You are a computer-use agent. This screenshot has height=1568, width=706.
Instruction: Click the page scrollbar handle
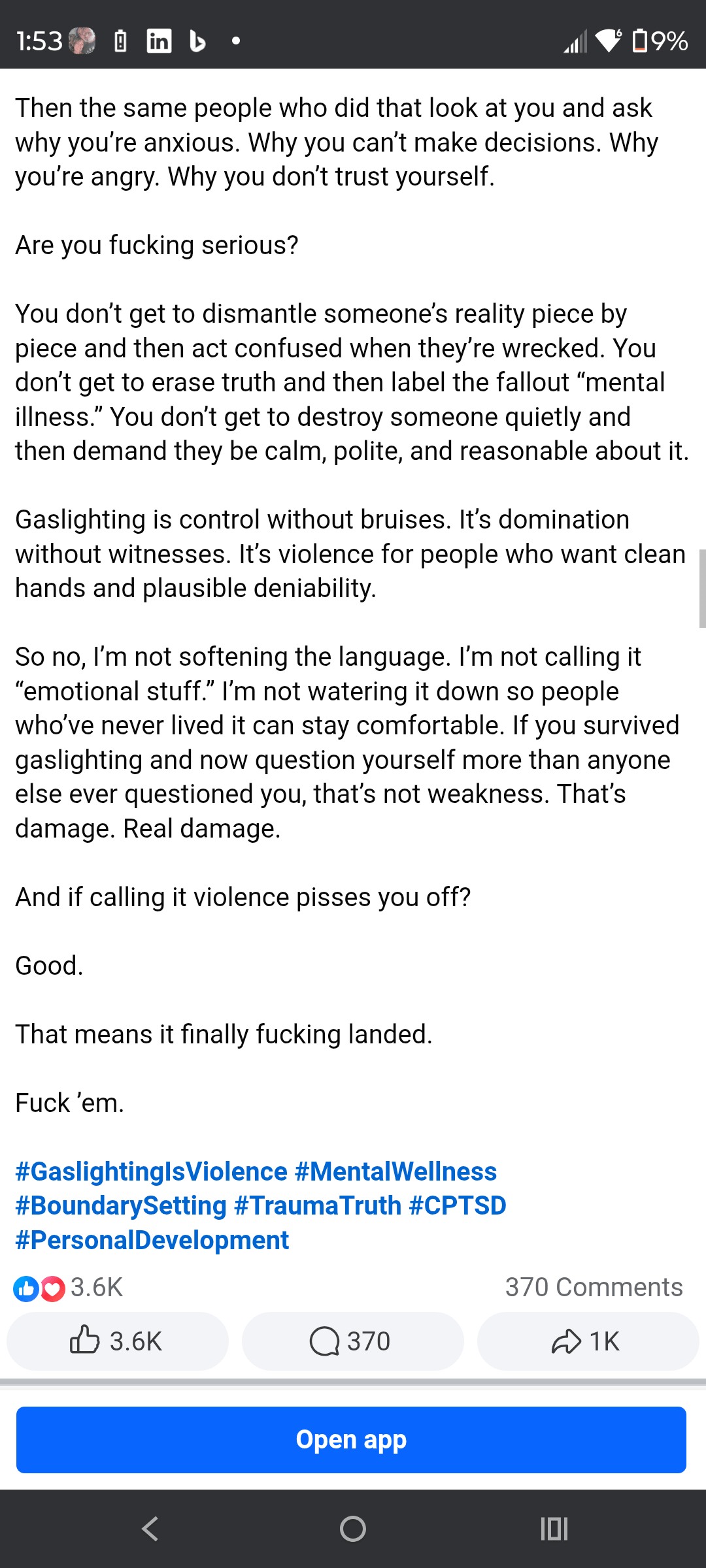pos(702,588)
